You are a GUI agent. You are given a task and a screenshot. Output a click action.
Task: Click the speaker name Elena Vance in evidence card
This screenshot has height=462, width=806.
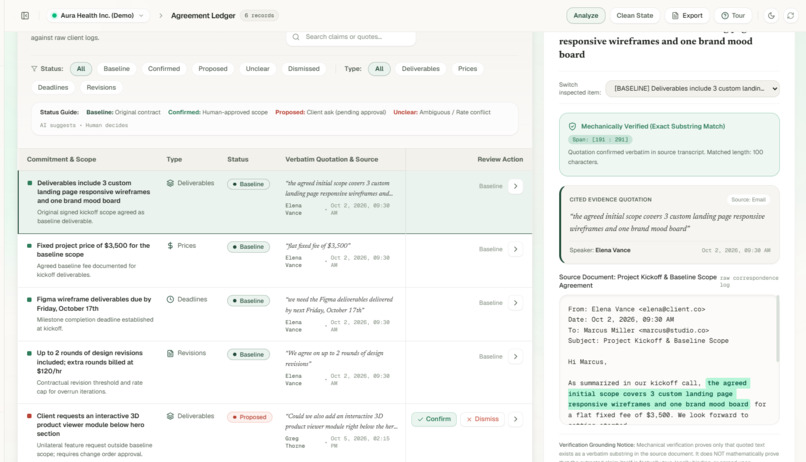(613, 250)
